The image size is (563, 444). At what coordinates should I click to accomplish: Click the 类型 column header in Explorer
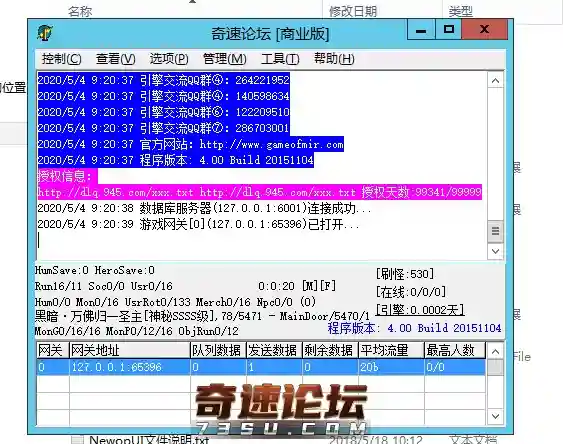(x=460, y=11)
